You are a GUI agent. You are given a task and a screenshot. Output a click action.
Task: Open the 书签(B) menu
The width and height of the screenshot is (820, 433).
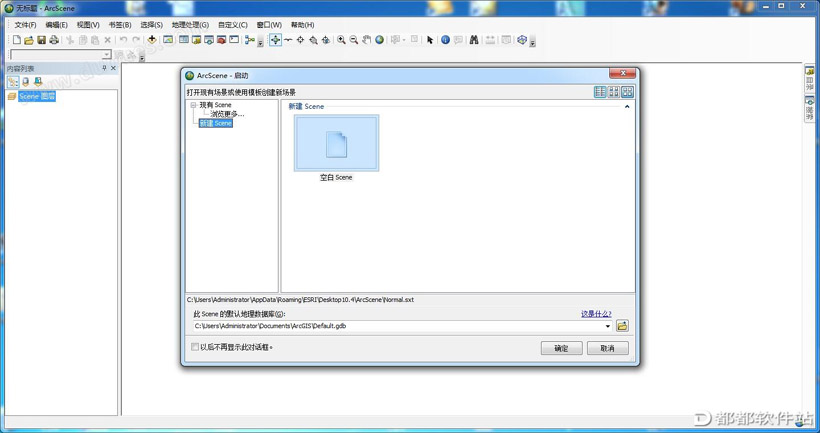(120, 25)
